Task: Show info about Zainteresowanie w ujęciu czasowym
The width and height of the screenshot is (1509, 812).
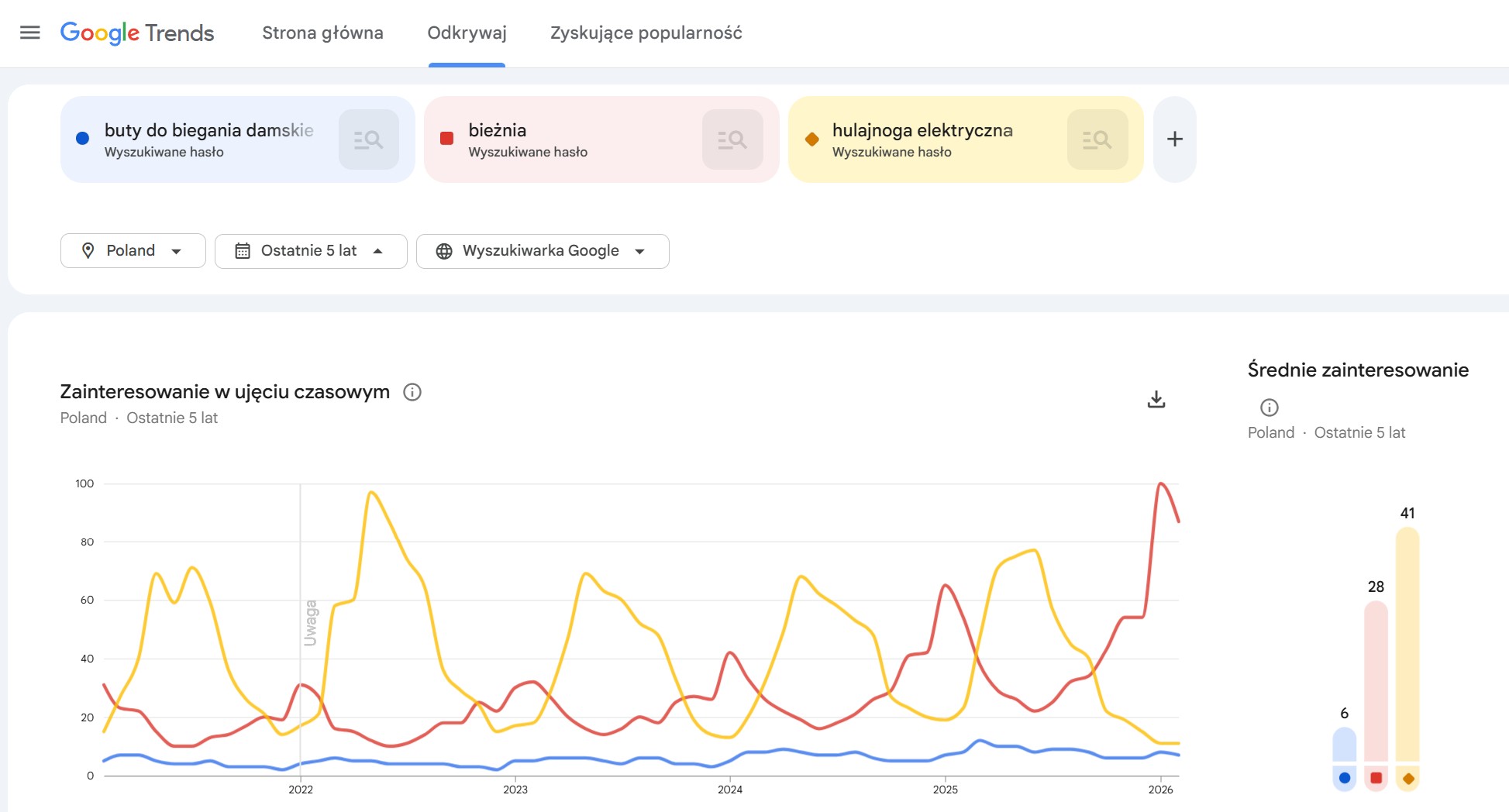Action: tap(412, 392)
